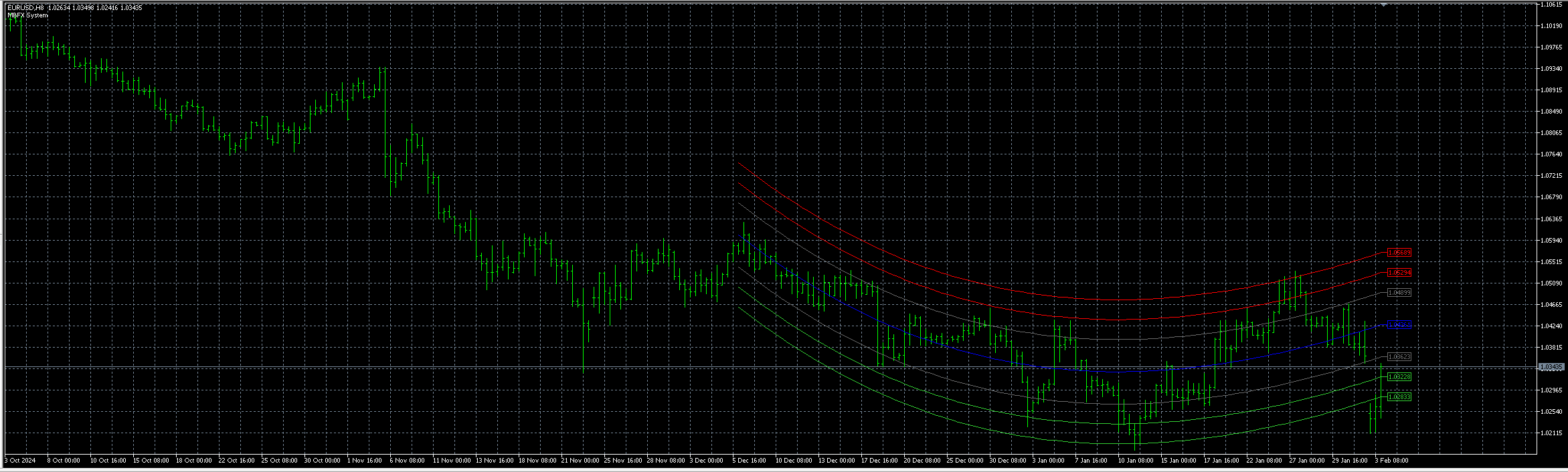The height and width of the screenshot is (472, 1568).
Task: Click the 25 Dec 00:00 time label
Action: 965,461
